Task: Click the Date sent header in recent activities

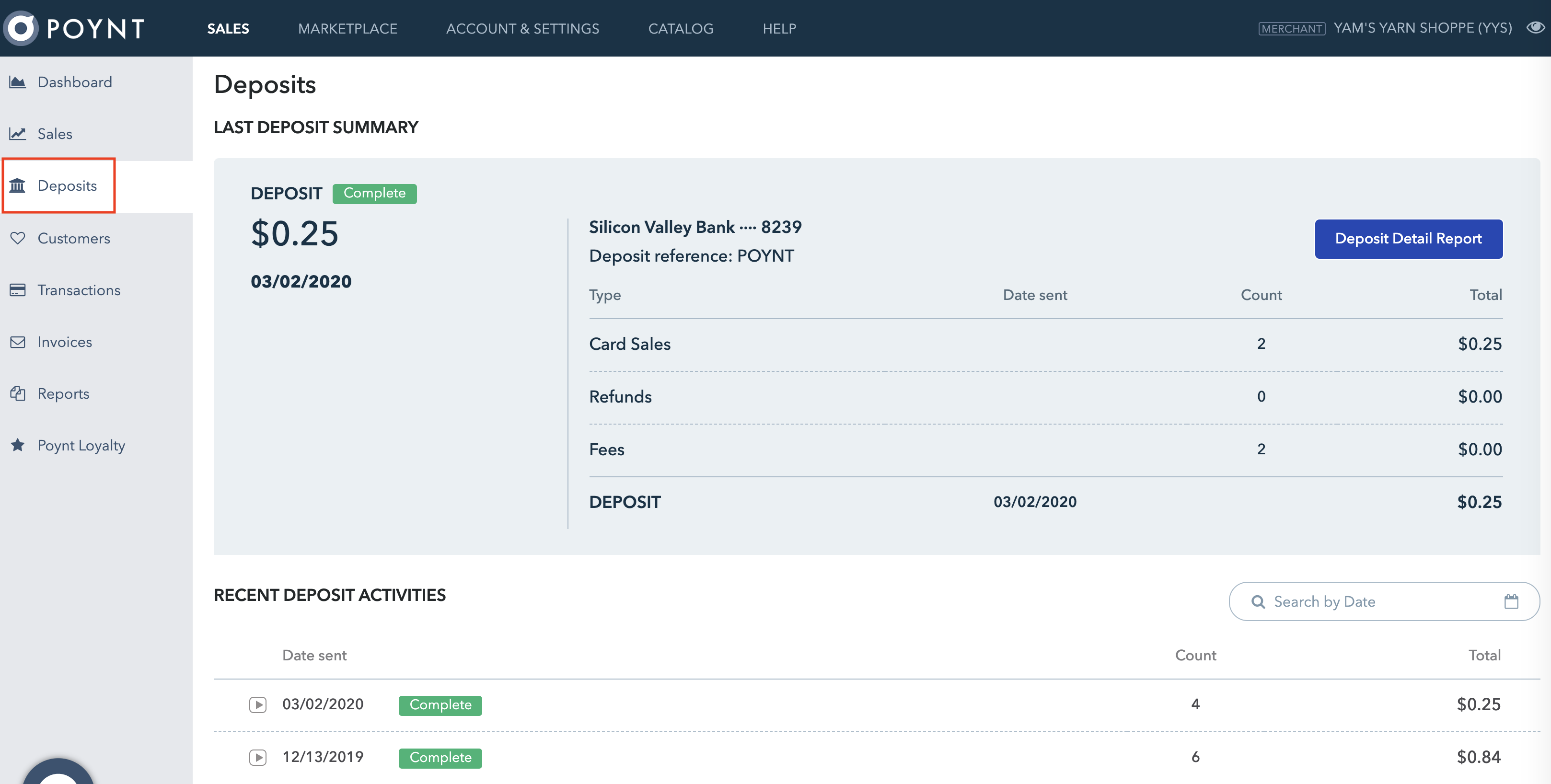Action: tap(314, 655)
